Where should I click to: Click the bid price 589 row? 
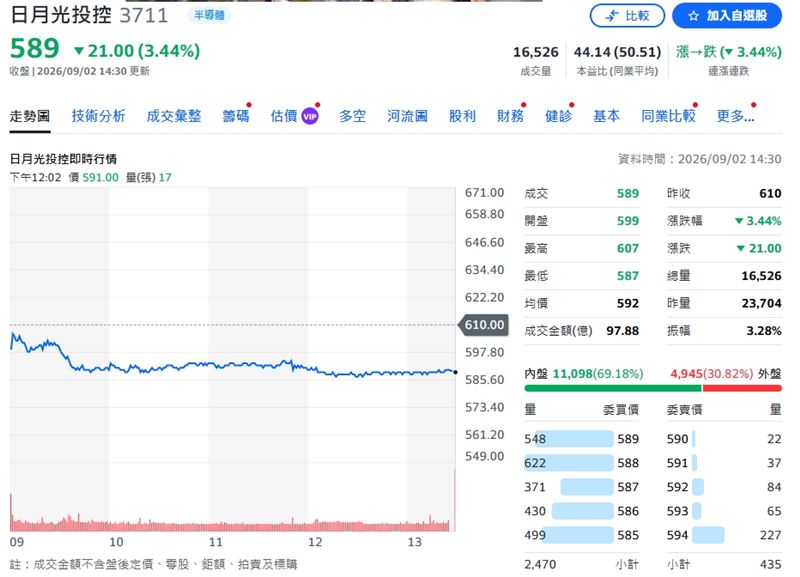pos(582,439)
